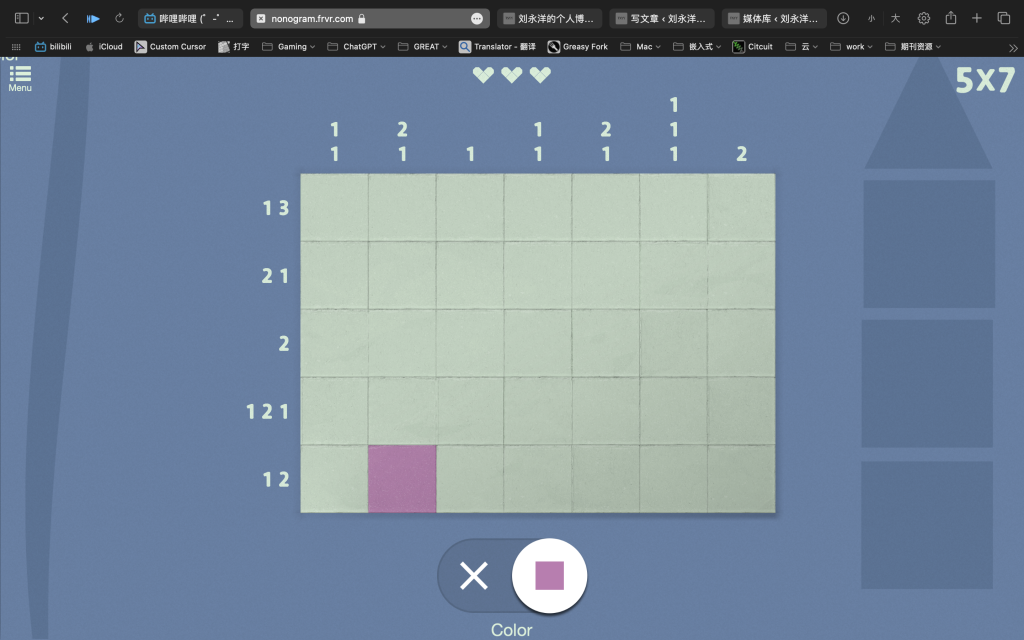
Task: Click the nonogram.frvr.com address bar
Action: point(360,18)
